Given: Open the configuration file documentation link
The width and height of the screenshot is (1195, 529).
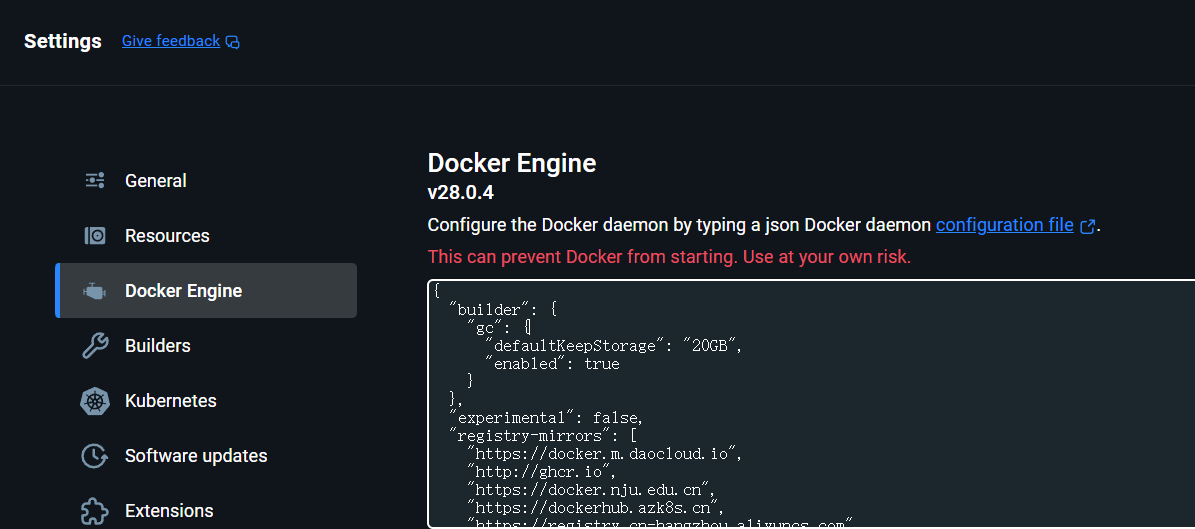Looking at the screenshot, I should (x=1004, y=225).
